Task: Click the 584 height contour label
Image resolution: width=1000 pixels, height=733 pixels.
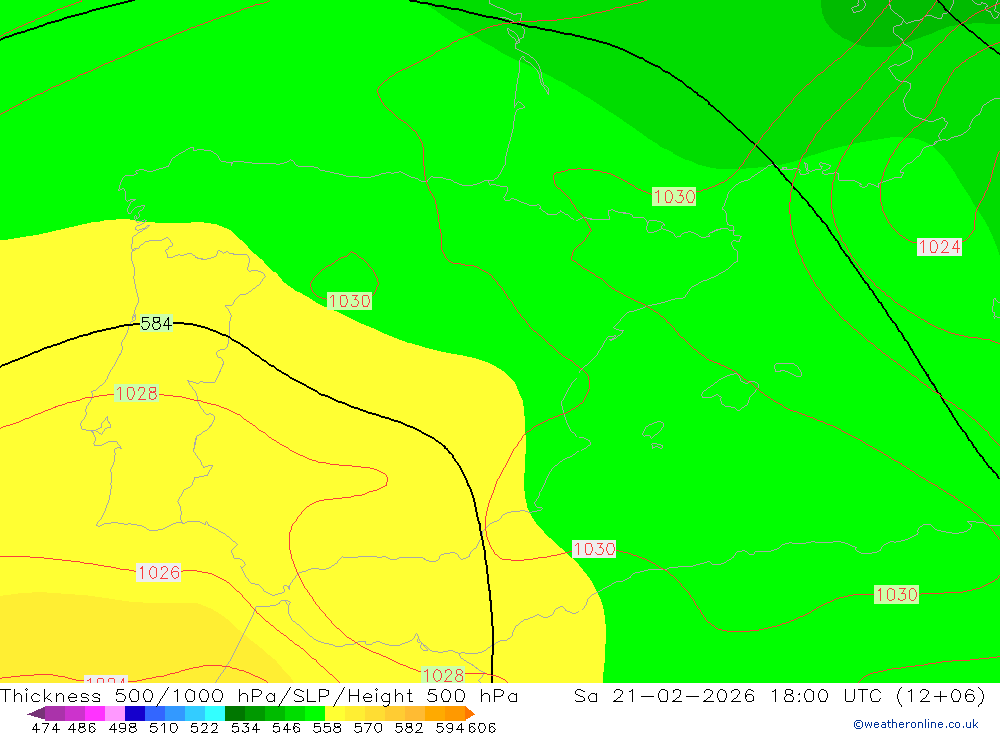Action: coord(156,323)
